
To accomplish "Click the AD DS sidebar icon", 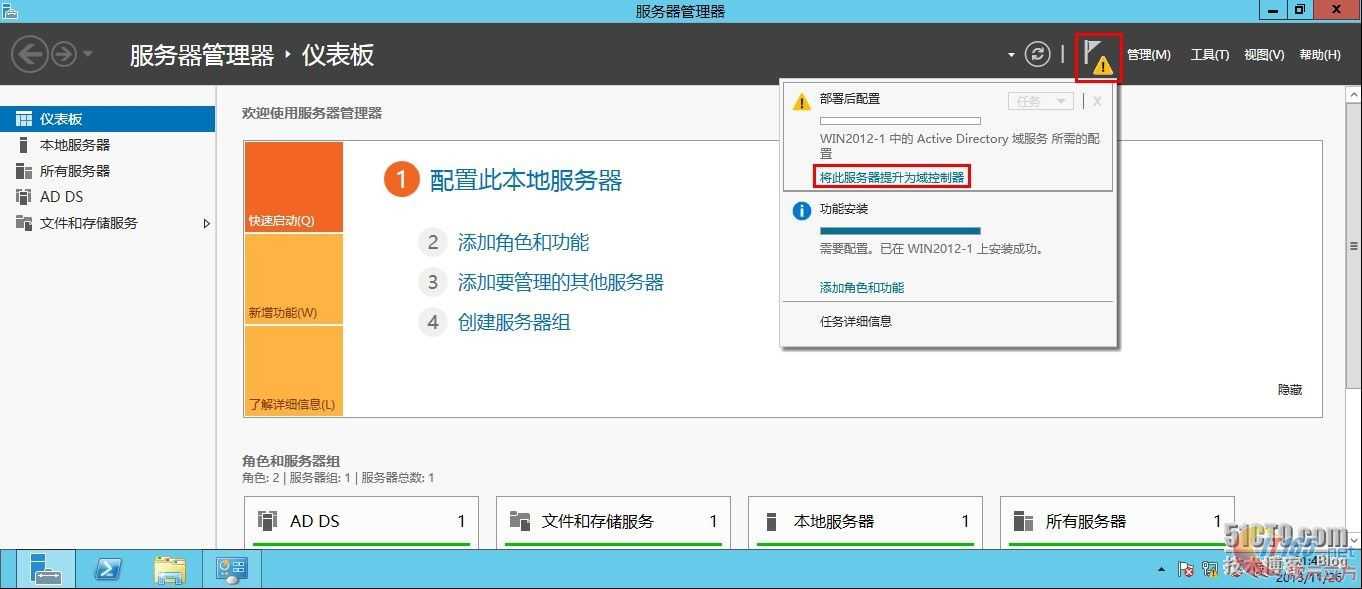I will pos(24,197).
